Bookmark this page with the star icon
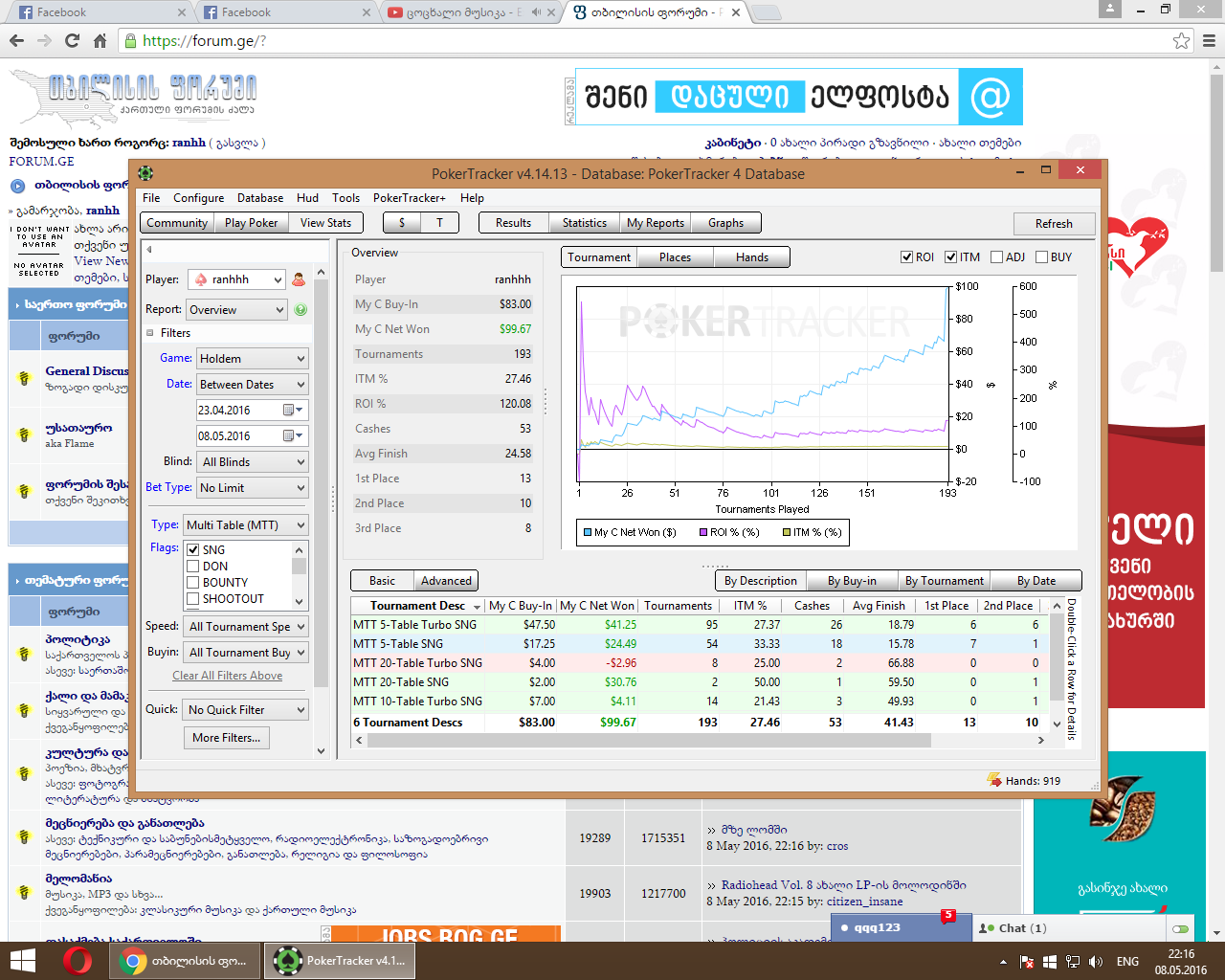1225x980 pixels. (x=1182, y=41)
